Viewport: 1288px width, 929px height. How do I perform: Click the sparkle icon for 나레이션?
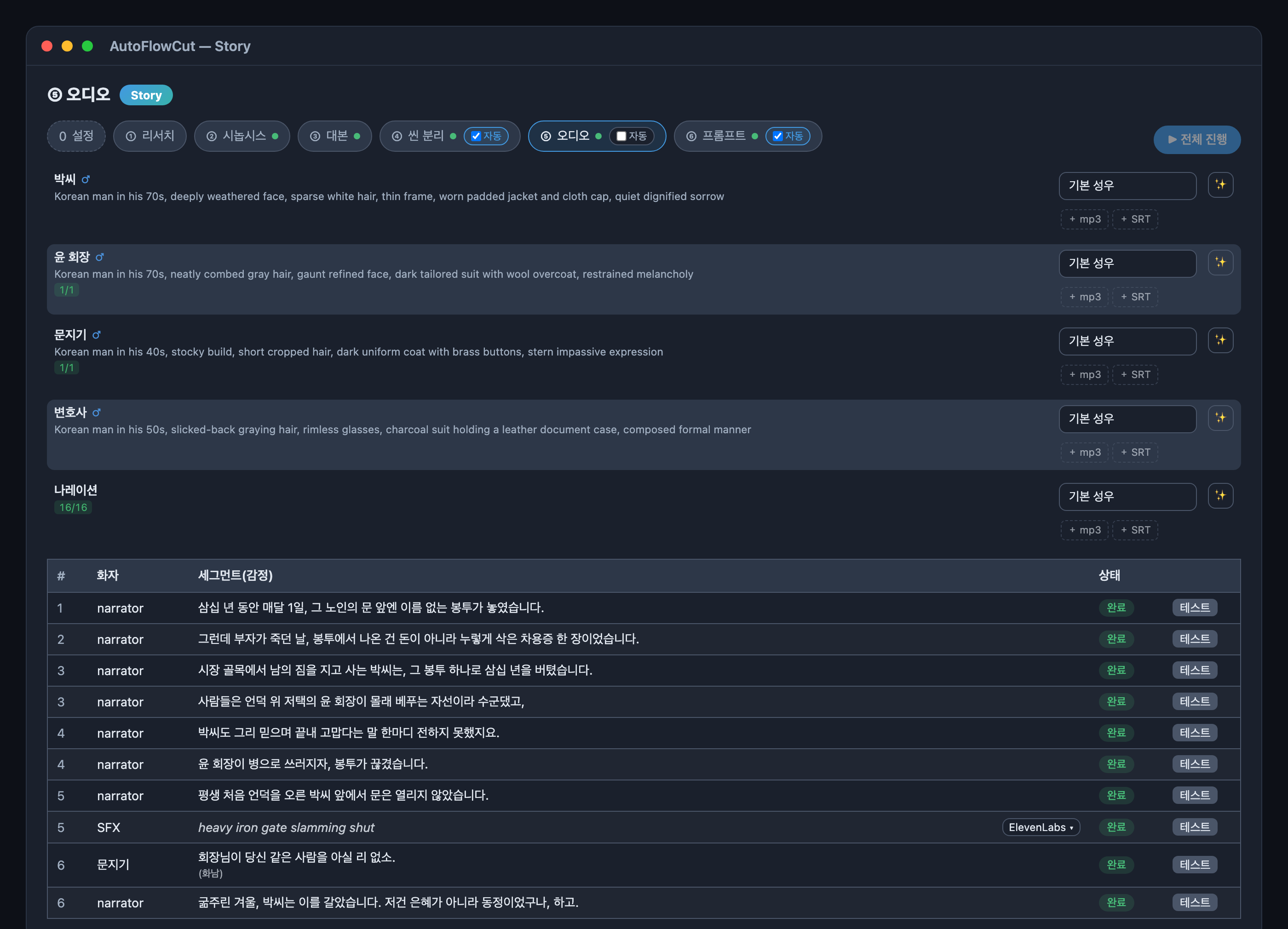click(x=1220, y=496)
